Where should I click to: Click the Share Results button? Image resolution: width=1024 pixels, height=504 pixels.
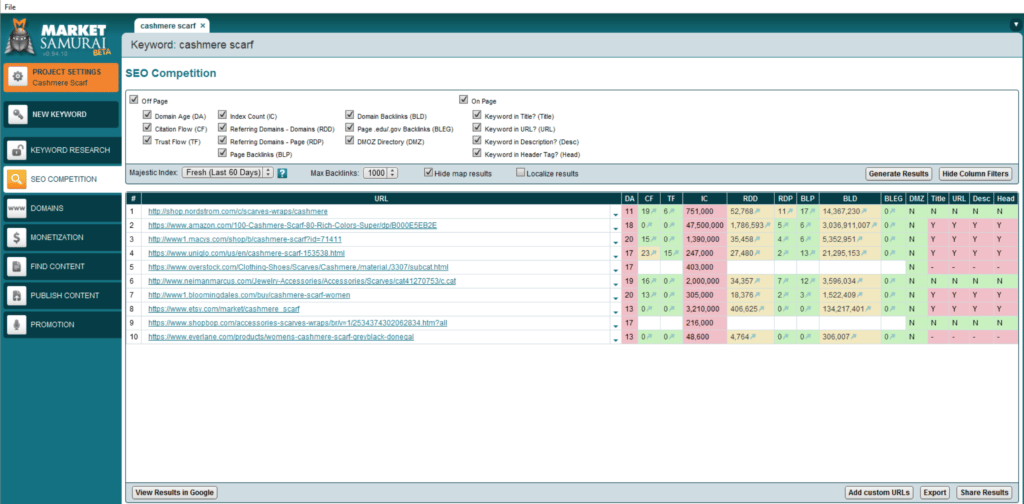[984, 492]
